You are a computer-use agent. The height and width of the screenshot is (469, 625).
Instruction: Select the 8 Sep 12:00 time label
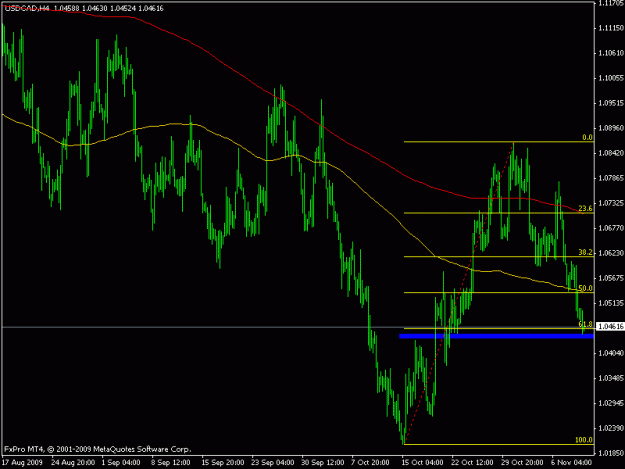tap(171, 463)
